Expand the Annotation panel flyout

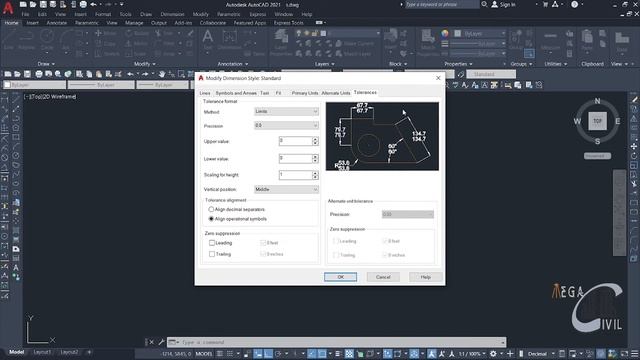pyautogui.click(x=233, y=64)
